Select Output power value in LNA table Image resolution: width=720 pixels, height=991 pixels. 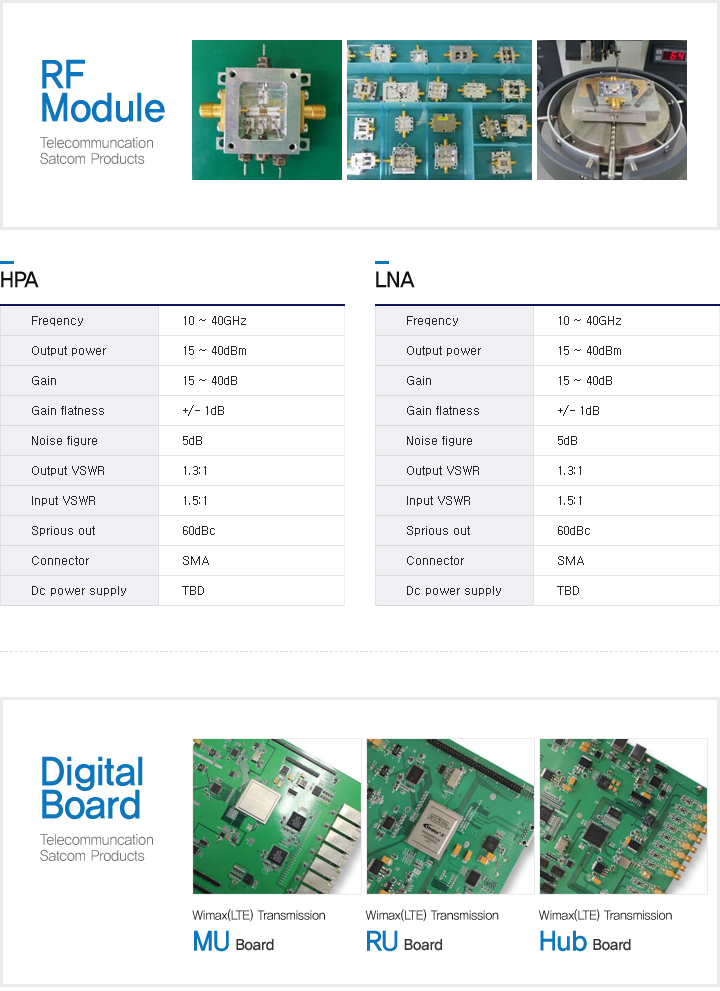[x=589, y=351]
